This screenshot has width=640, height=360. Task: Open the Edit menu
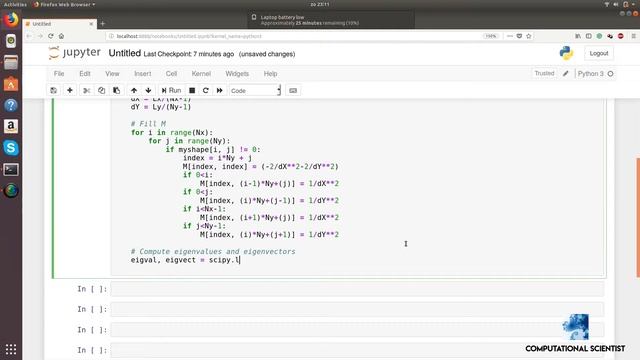point(84,73)
